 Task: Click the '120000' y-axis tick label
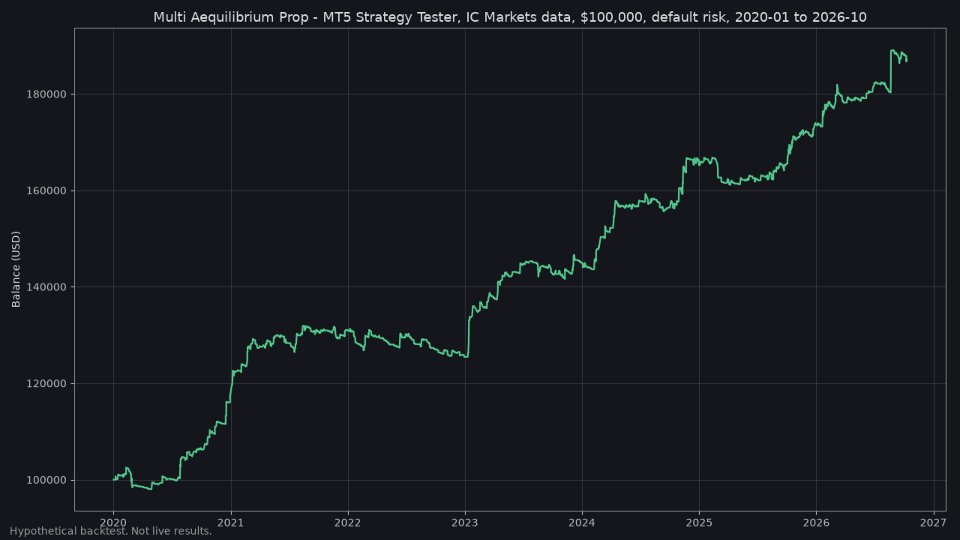[48, 384]
